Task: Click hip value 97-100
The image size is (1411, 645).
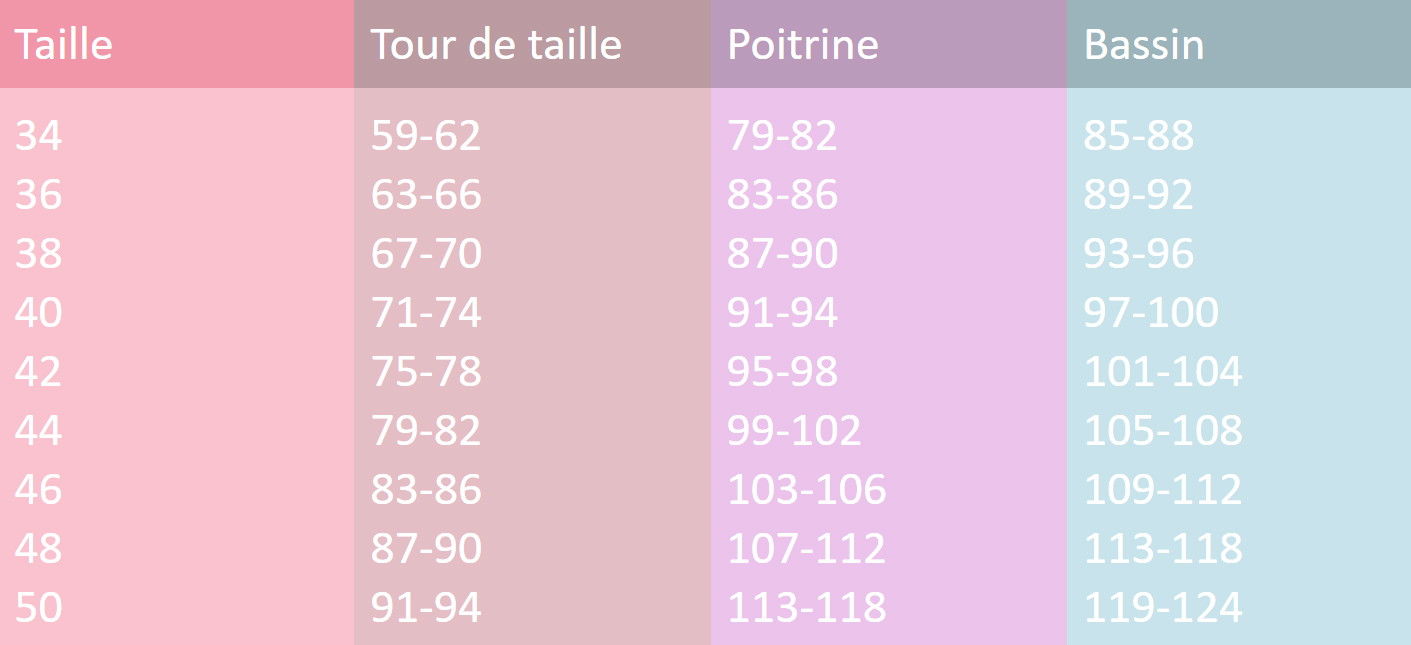Action: pyautogui.click(x=1151, y=313)
